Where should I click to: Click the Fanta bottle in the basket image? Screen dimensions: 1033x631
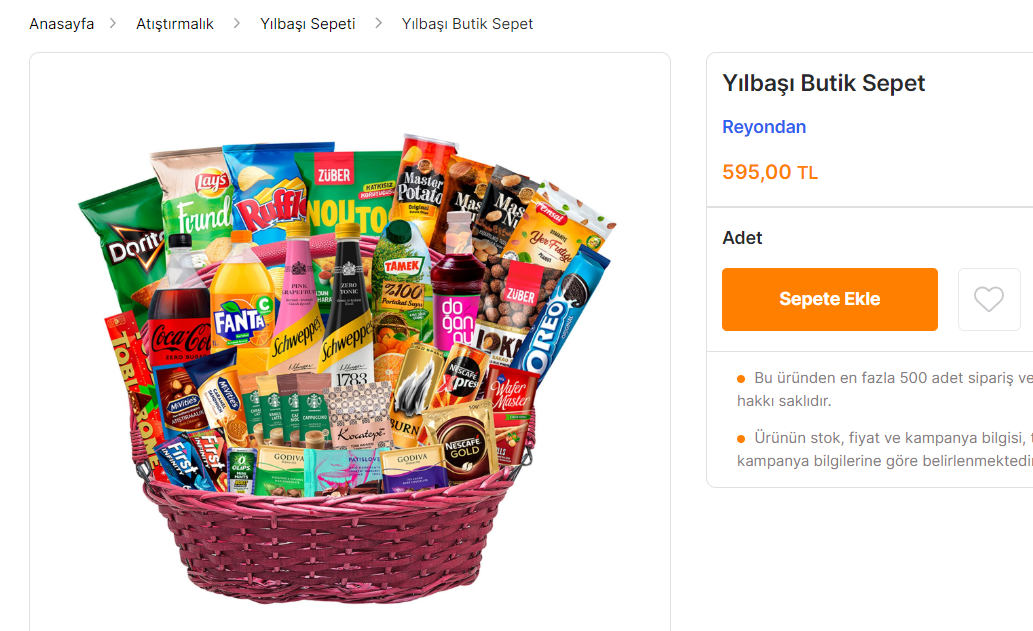click(242, 303)
